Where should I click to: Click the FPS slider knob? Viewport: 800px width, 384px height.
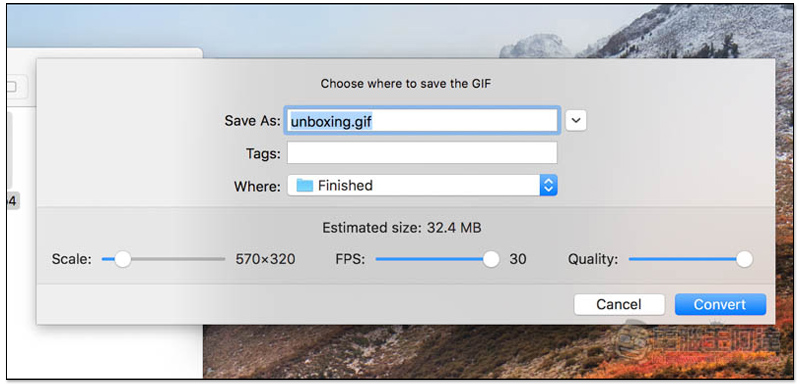click(491, 260)
